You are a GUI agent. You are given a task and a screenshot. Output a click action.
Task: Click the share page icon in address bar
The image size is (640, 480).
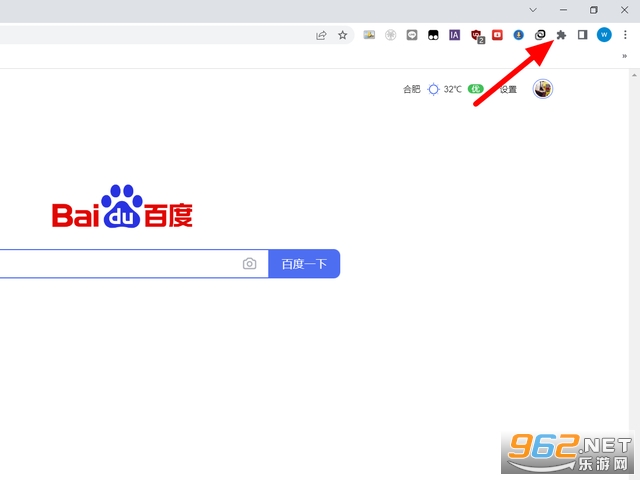(321, 35)
